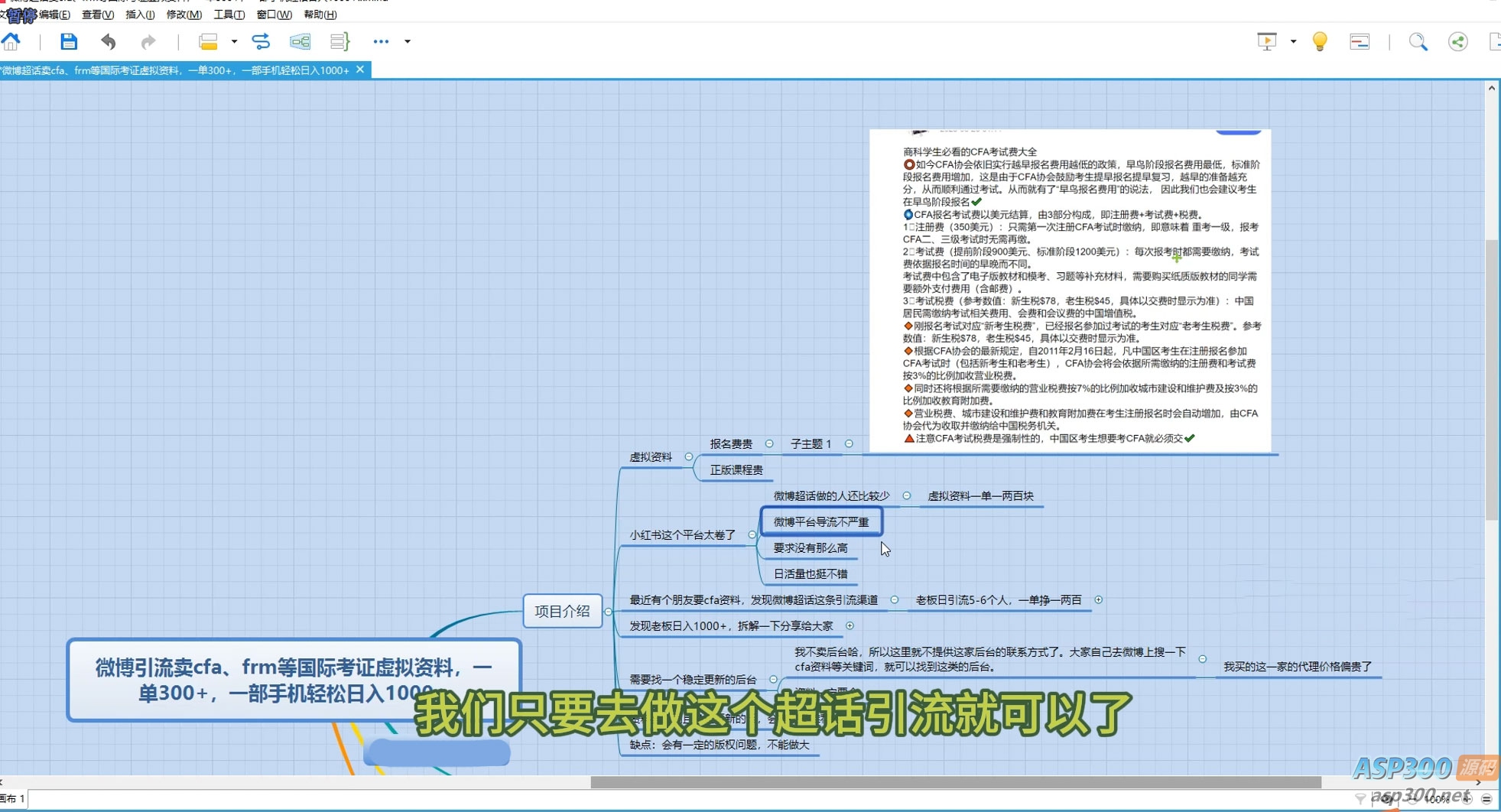Viewport: 1501px width, 812px height.
Task: Open the 查看(V) menu
Action: (x=98, y=15)
